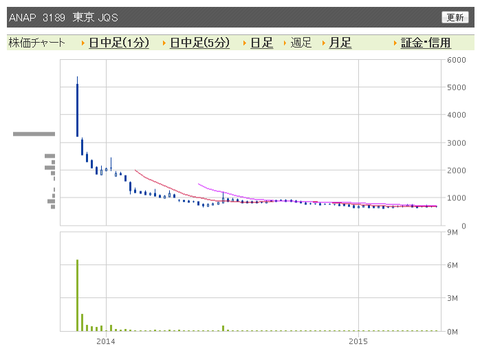Click the tallest green volume bar
Viewport: 480px width, 362px height.
pos(77,295)
